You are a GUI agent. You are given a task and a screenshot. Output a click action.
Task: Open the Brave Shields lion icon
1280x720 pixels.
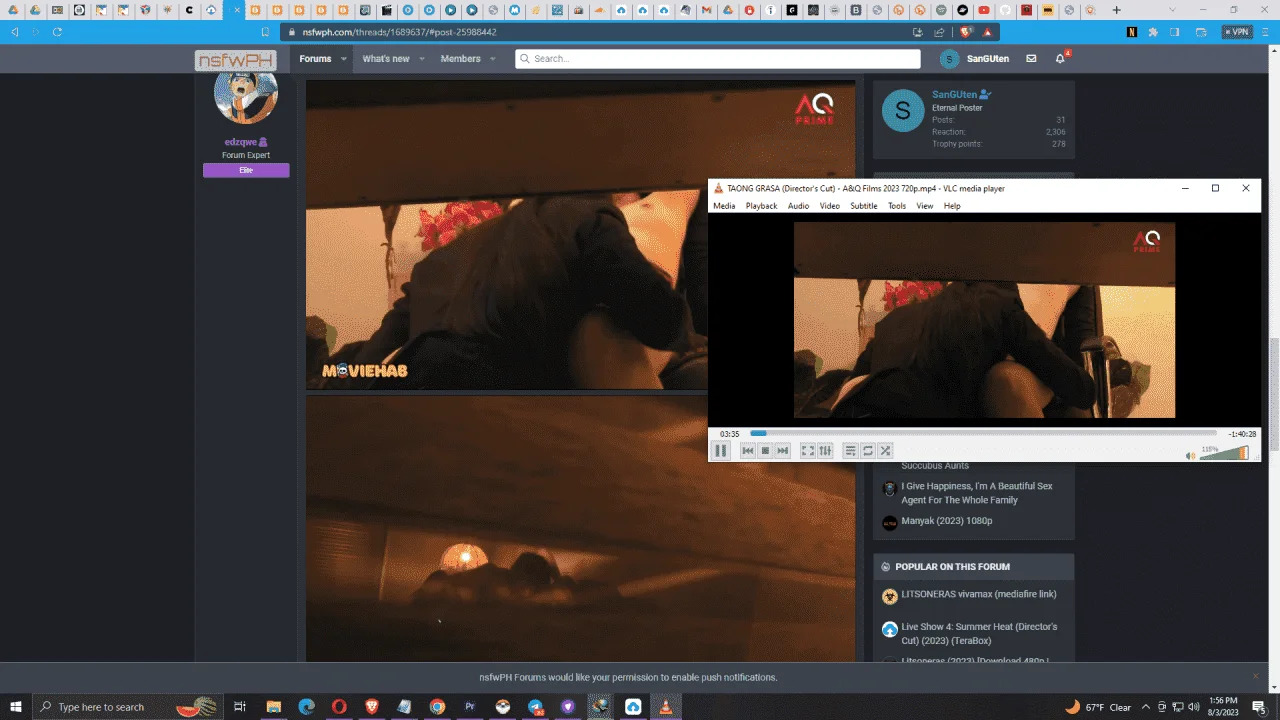[966, 32]
